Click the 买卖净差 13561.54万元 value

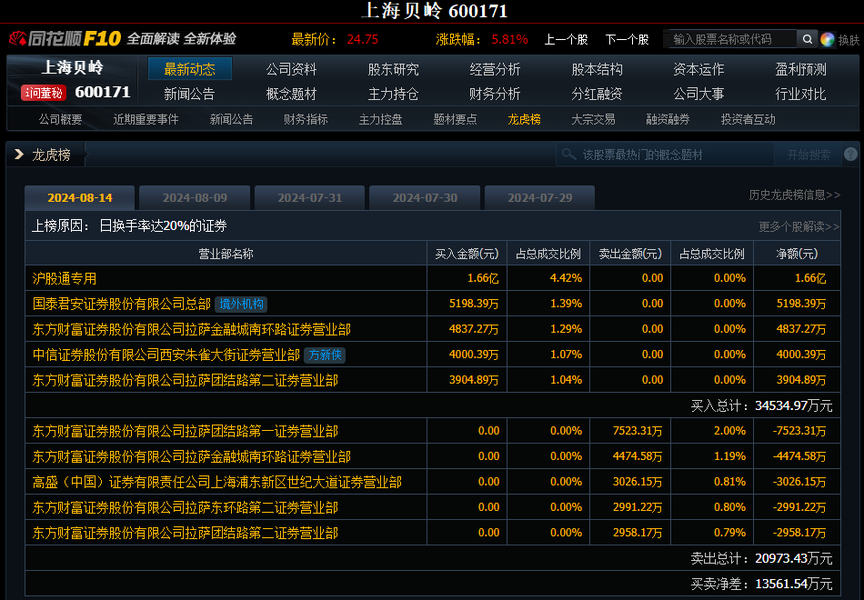click(x=762, y=584)
